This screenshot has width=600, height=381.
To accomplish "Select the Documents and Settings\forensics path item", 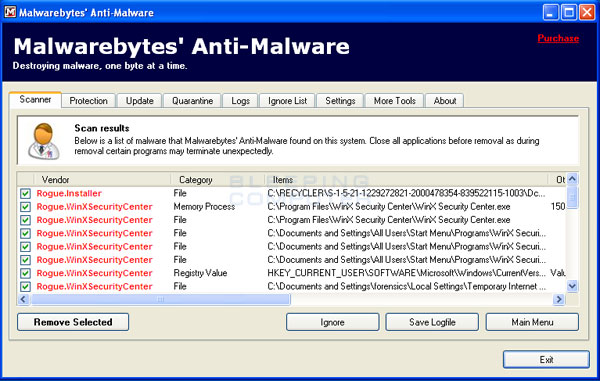I will pyautogui.click(x=406, y=287).
